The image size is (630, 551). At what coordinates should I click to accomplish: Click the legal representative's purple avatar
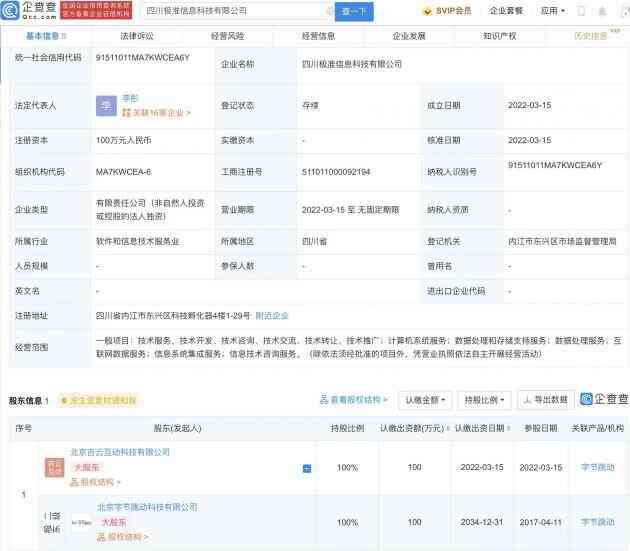(x=106, y=106)
